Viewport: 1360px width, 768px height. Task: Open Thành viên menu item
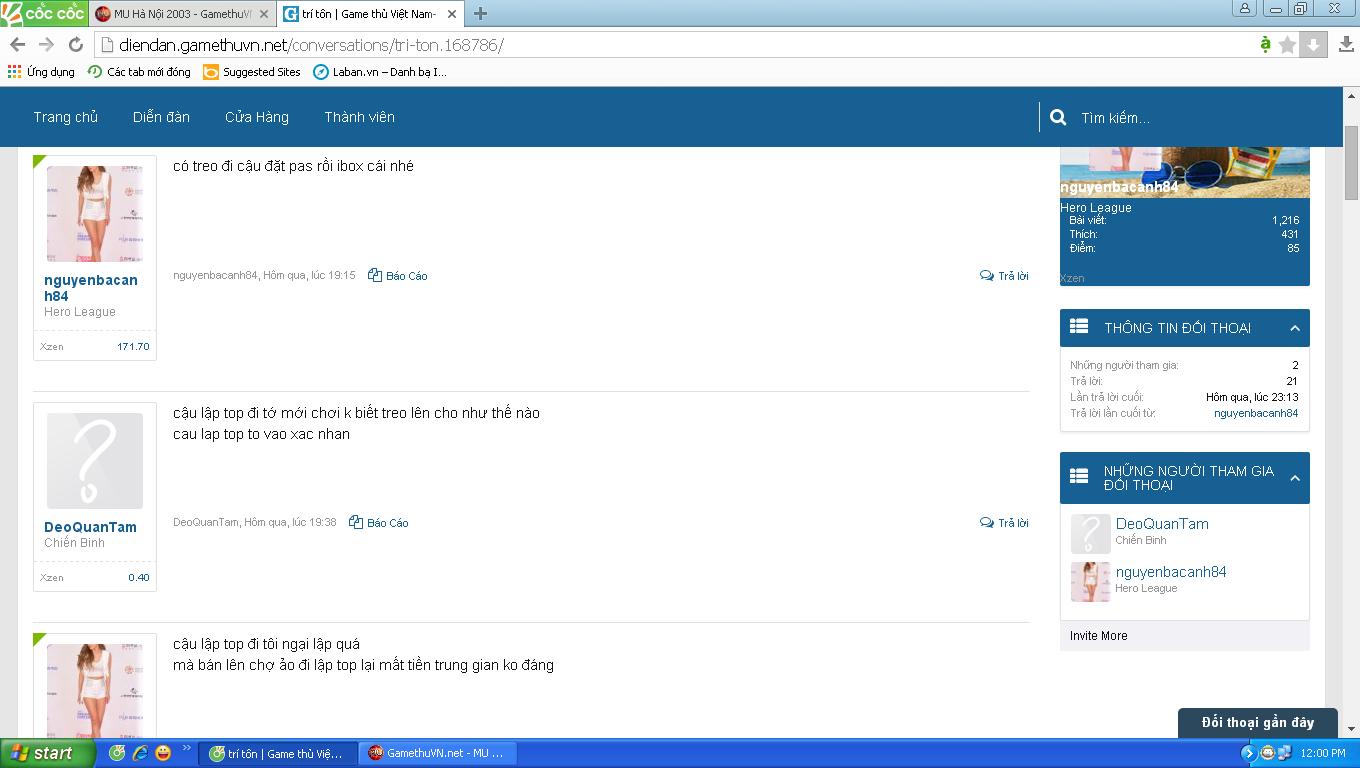click(x=359, y=117)
